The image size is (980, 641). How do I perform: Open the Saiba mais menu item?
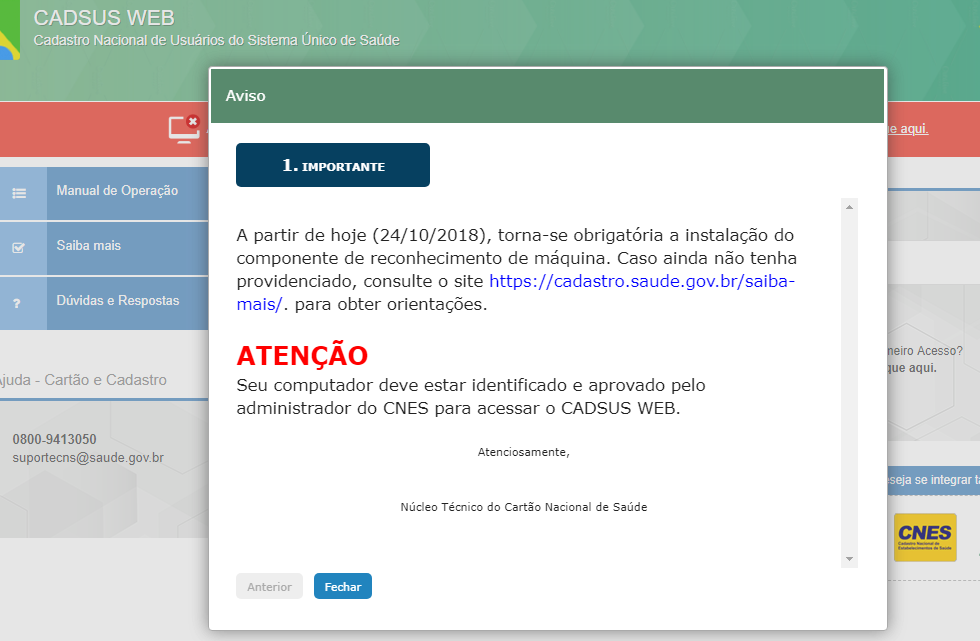(x=86, y=246)
